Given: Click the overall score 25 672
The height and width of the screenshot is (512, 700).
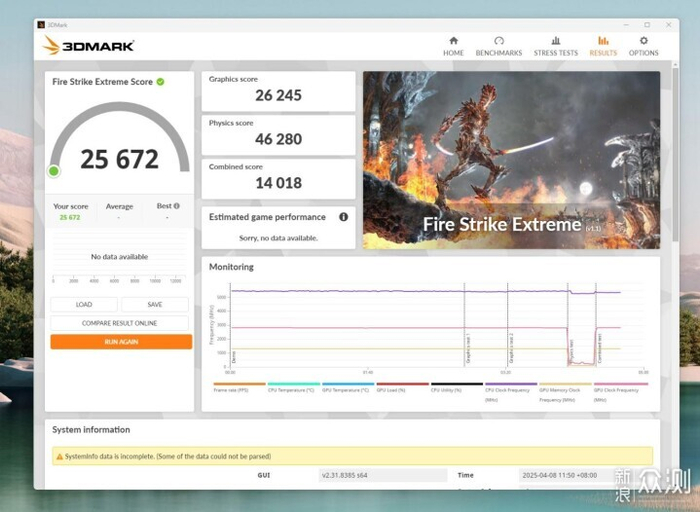Looking at the screenshot, I should coord(120,159).
